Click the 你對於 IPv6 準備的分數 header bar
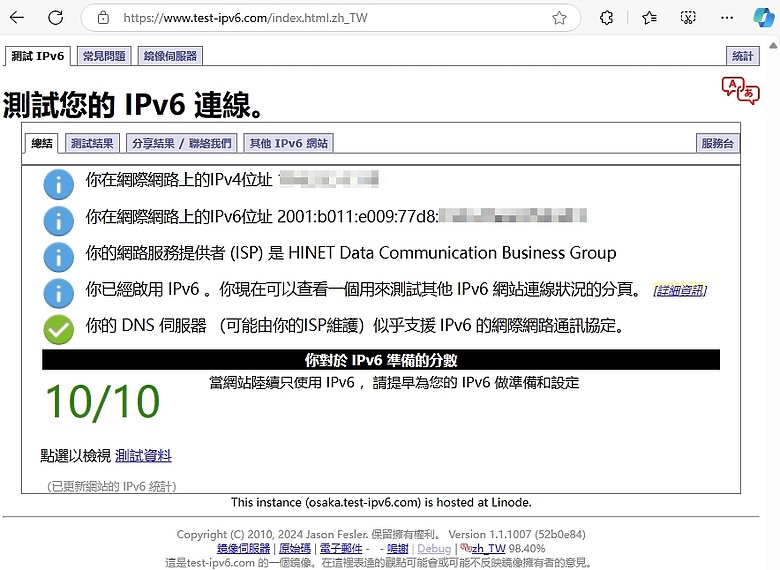 (x=381, y=360)
